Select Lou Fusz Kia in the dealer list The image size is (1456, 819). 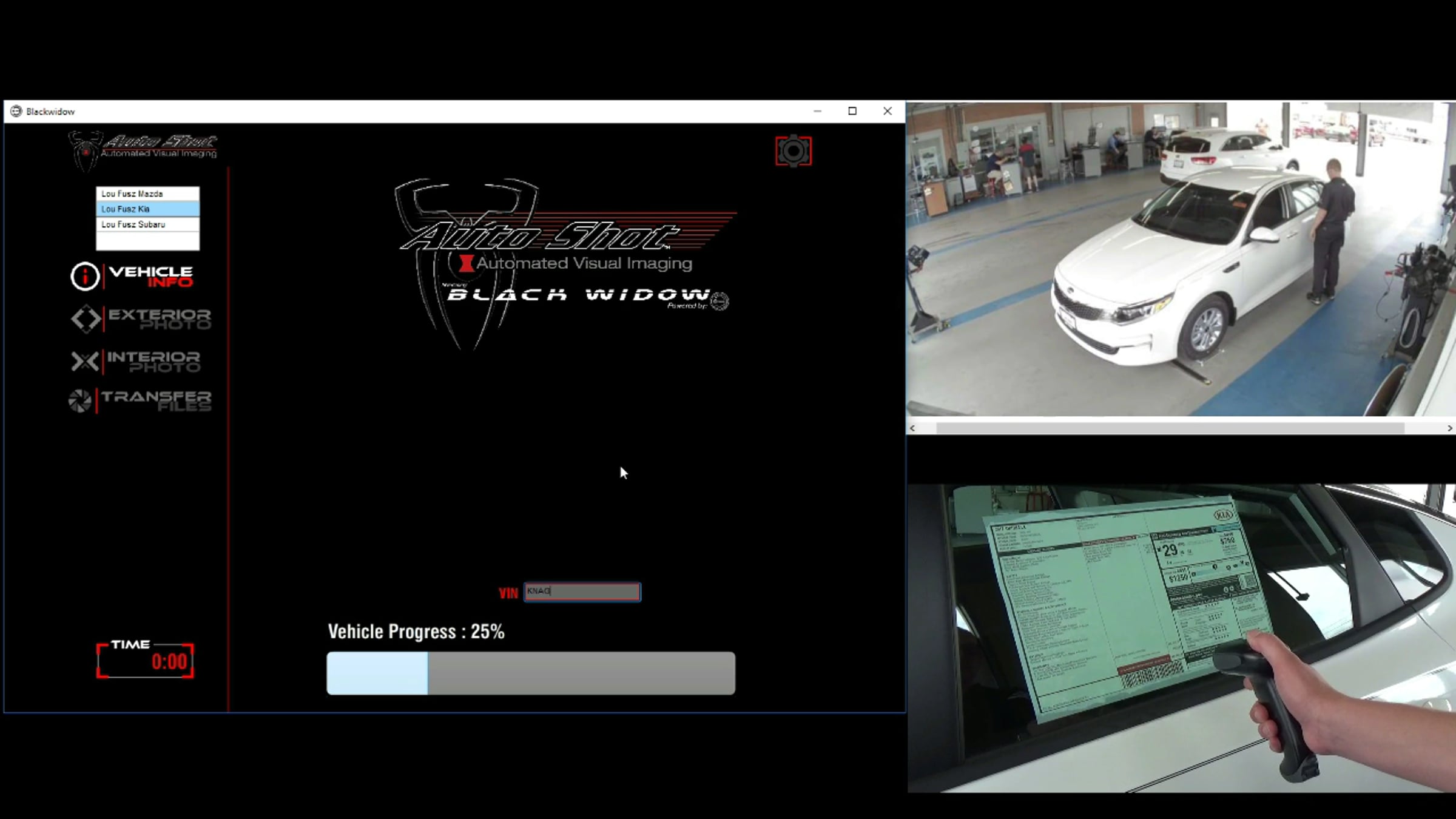(147, 209)
